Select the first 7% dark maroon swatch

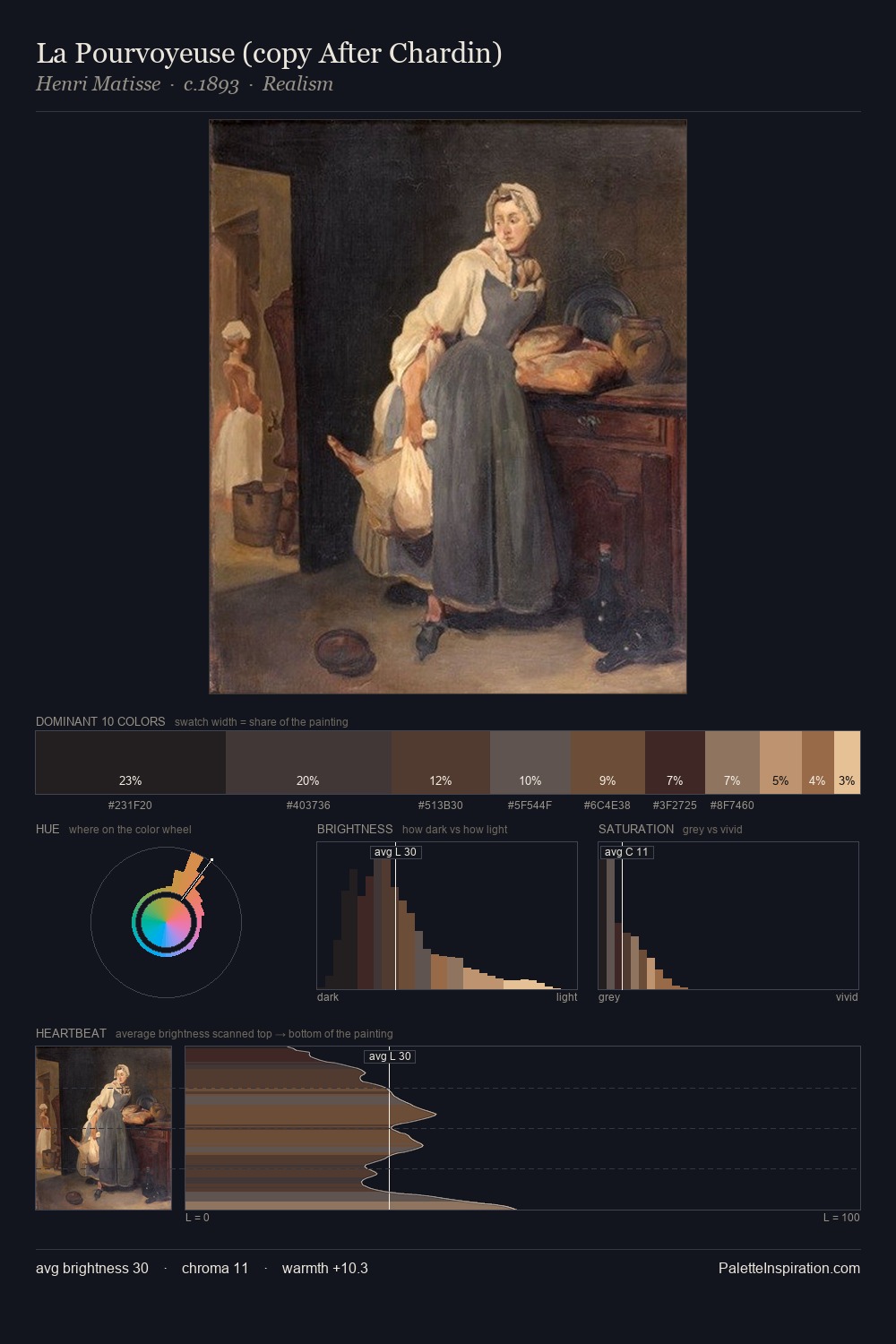tap(675, 762)
